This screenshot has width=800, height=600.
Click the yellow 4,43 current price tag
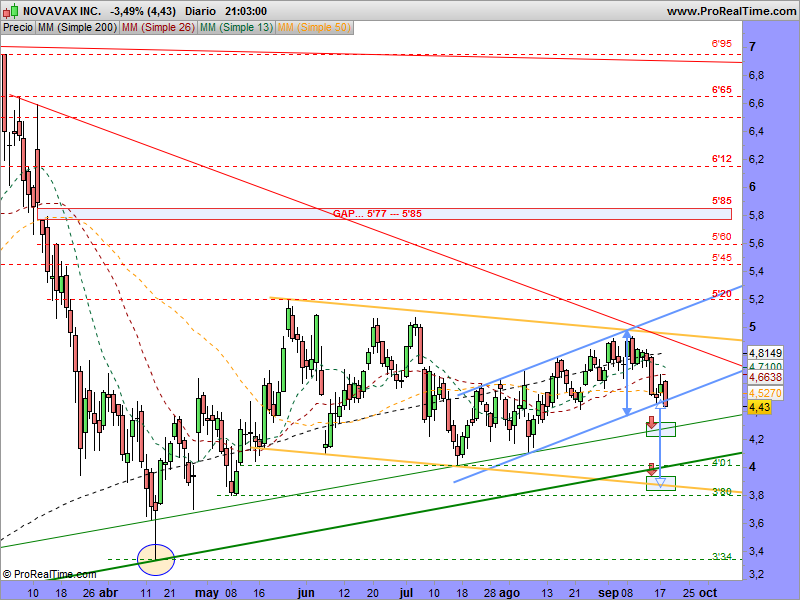(x=759, y=407)
